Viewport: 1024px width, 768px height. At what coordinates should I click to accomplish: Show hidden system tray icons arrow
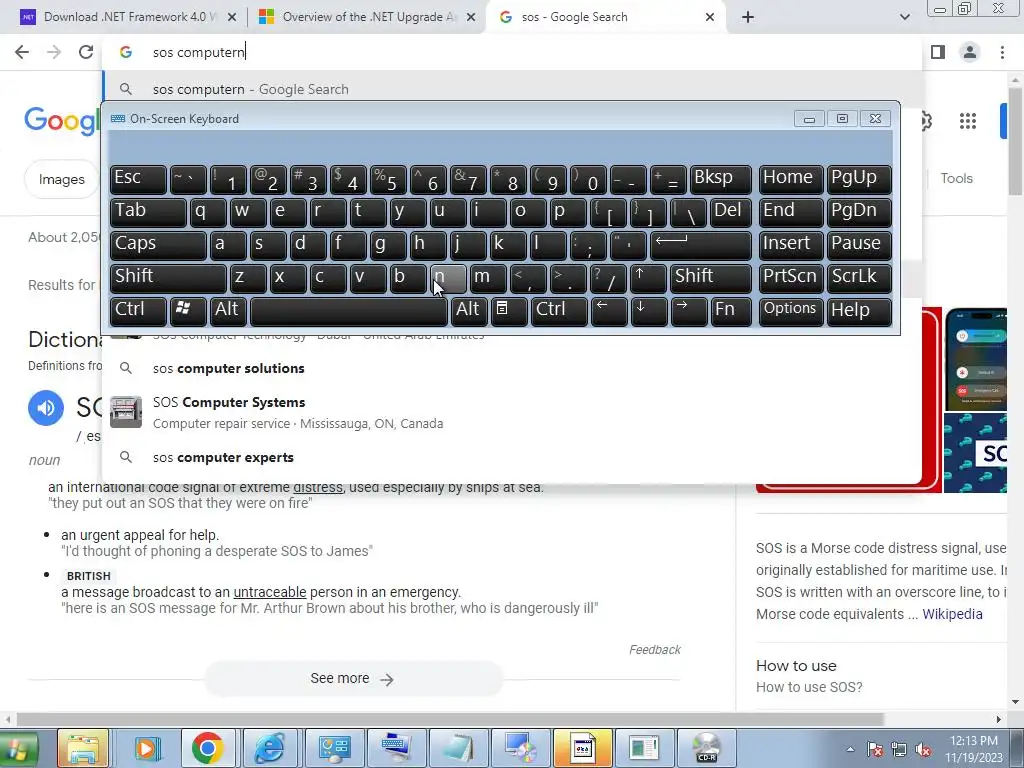[x=850, y=749]
